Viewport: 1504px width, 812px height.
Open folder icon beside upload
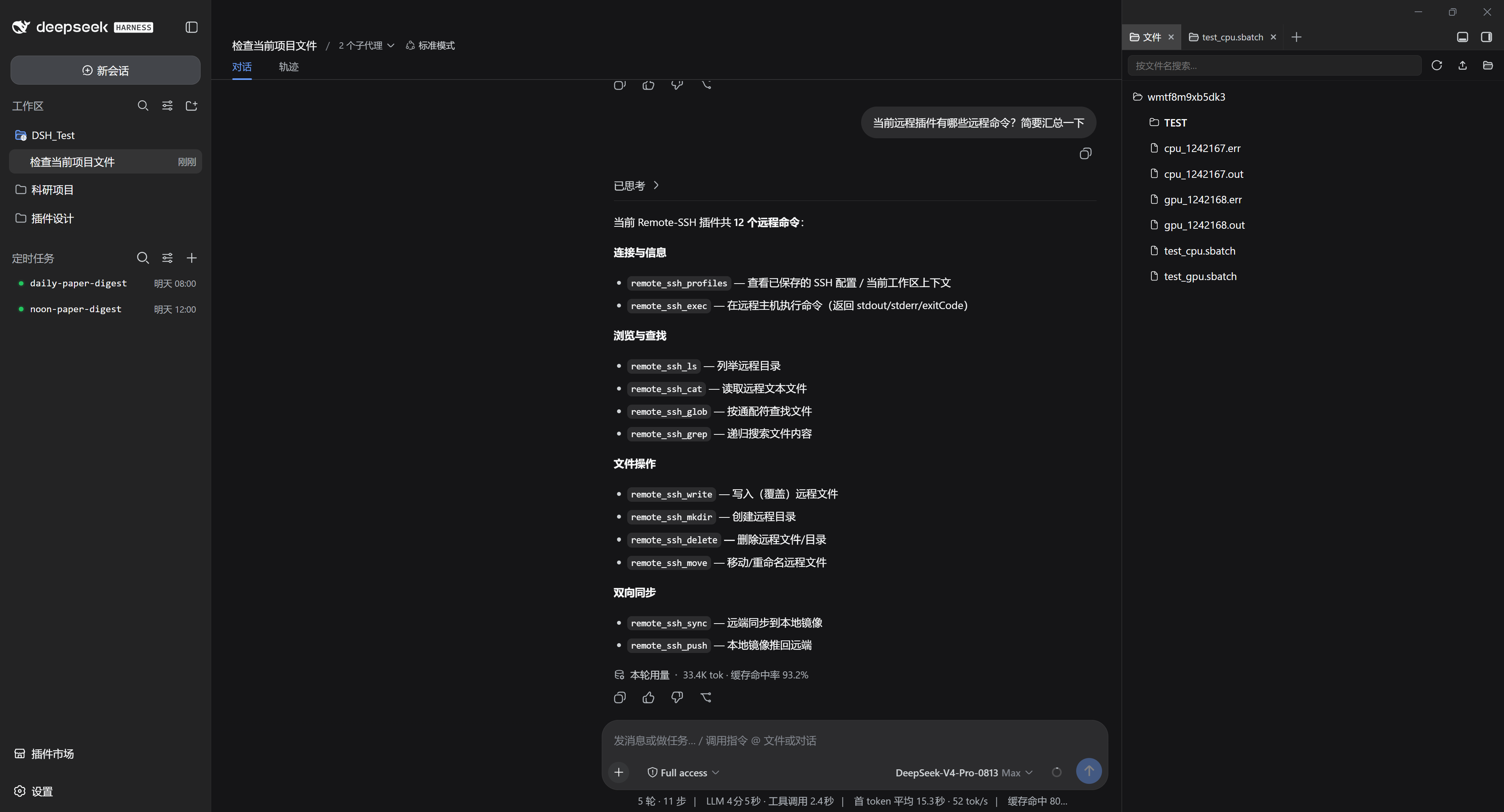1488,65
